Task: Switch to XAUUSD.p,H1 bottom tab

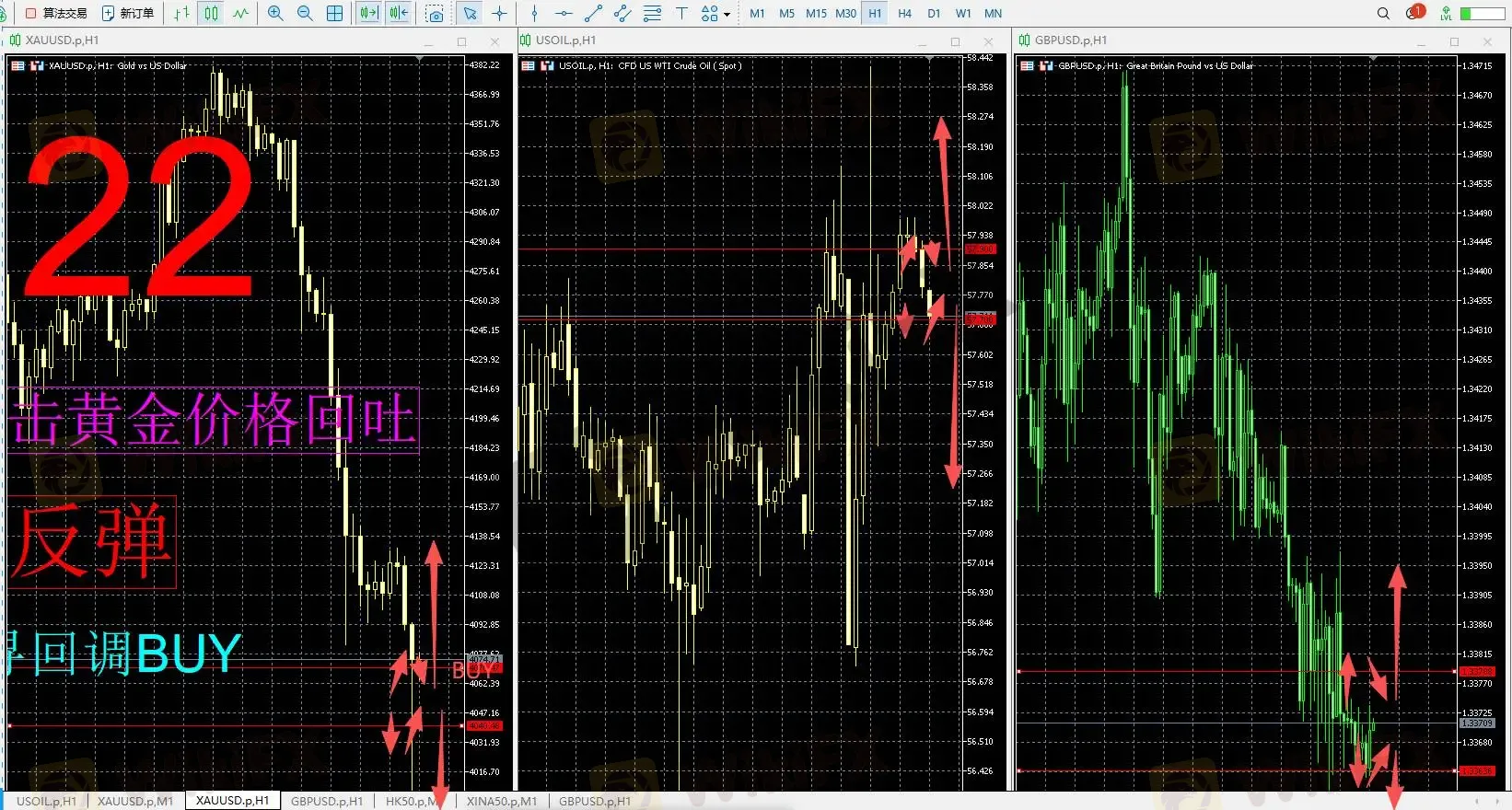Action: pos(233,801)
